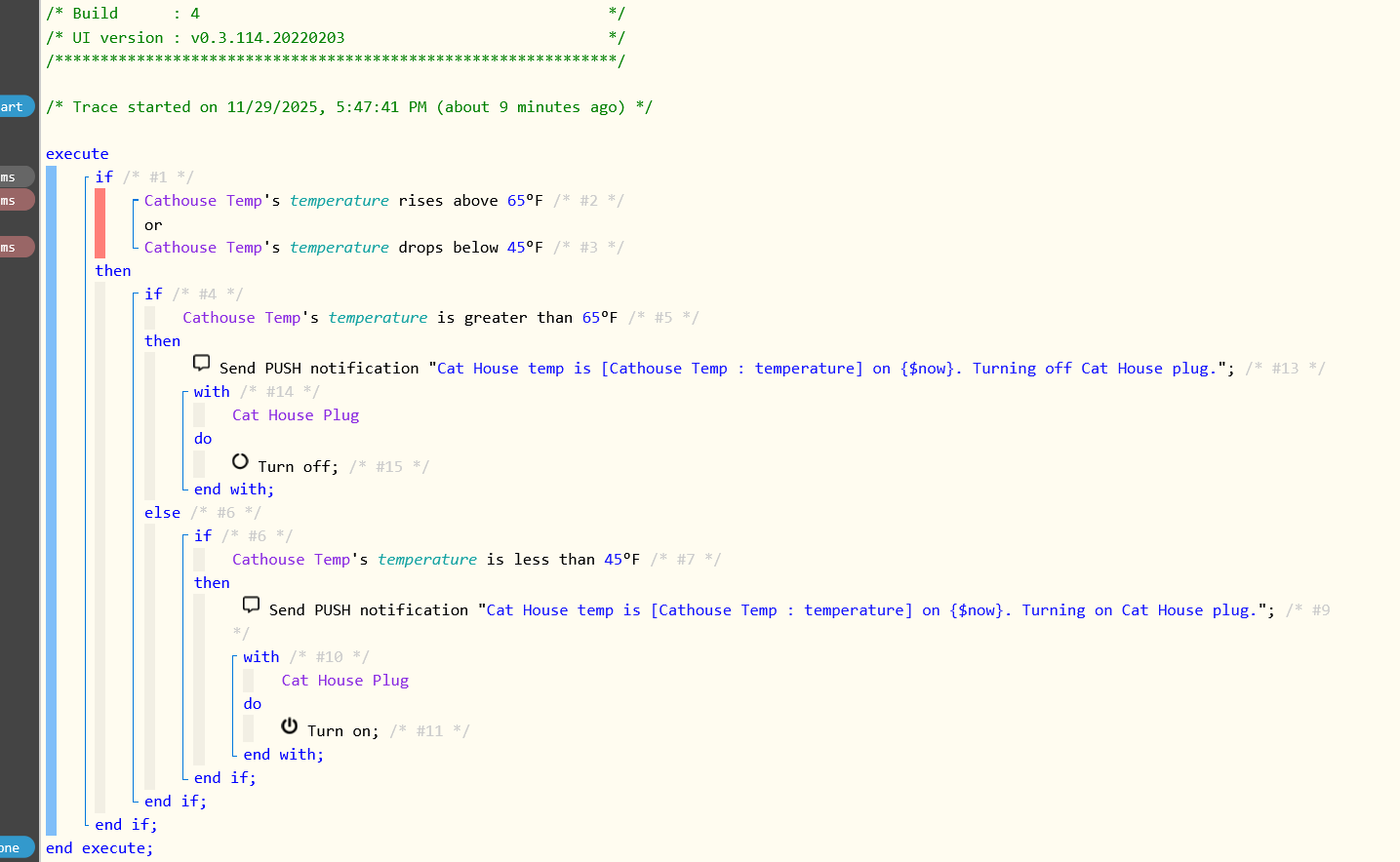
Task: Click the red timing badge beside condition #2
Action: 16,200
